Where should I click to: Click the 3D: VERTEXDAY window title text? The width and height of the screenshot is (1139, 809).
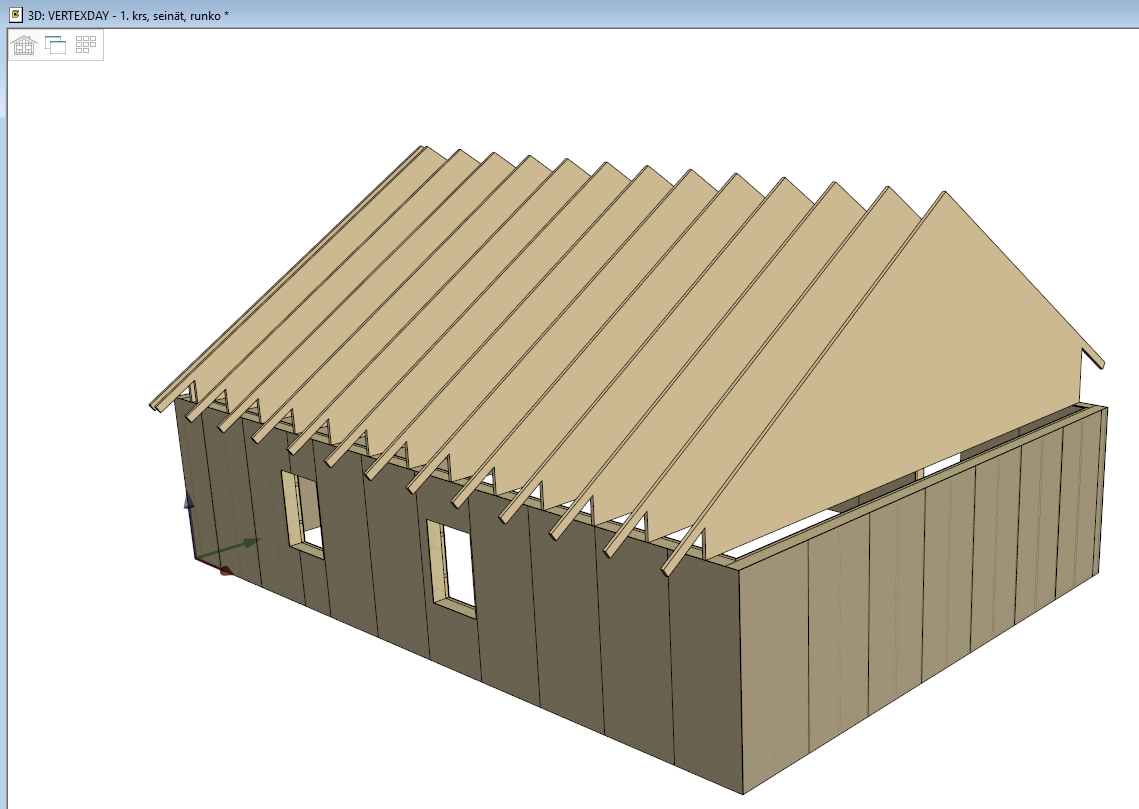(x=129, y=14)
